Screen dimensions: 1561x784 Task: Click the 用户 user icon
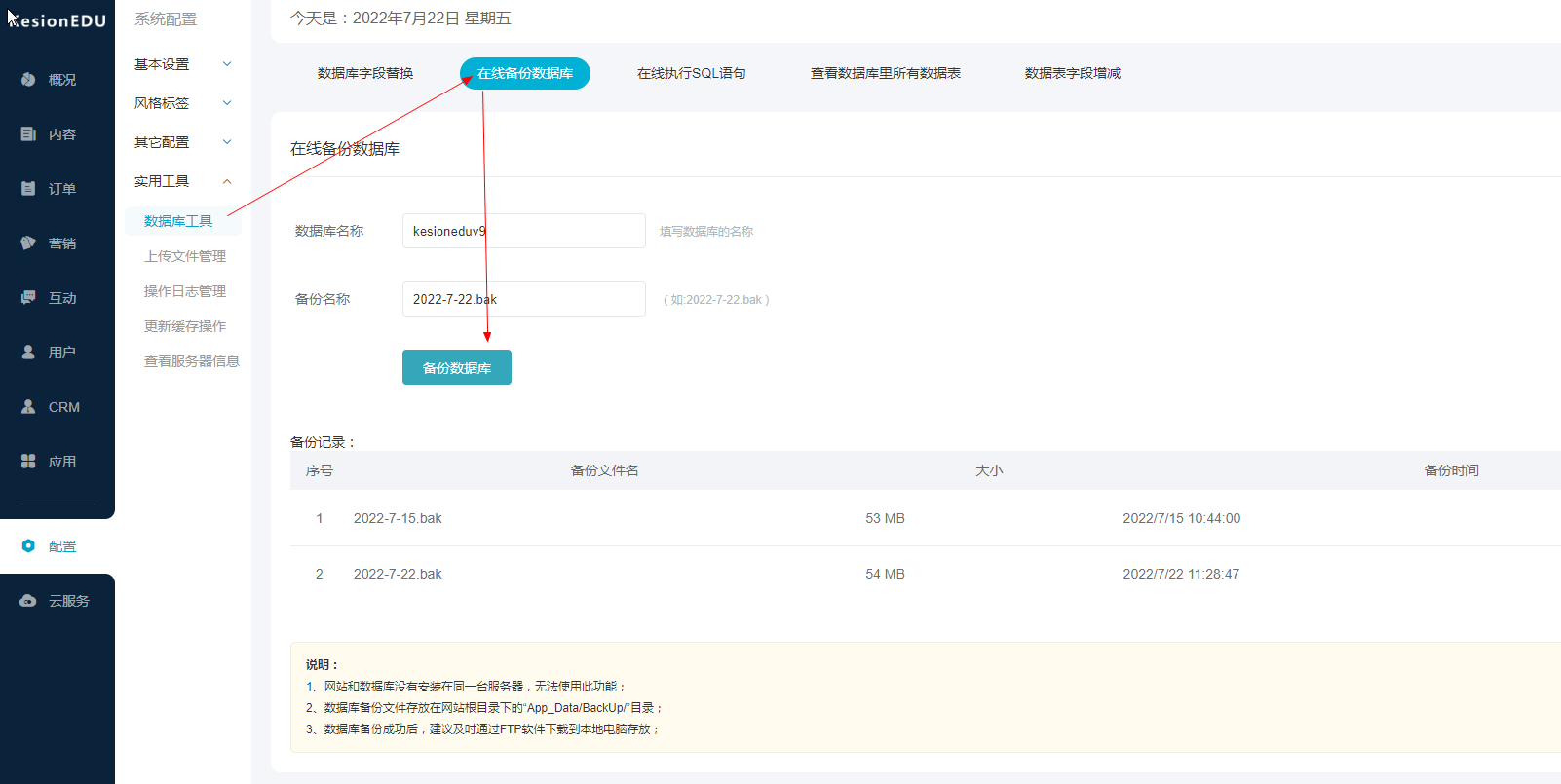[28, 353]
